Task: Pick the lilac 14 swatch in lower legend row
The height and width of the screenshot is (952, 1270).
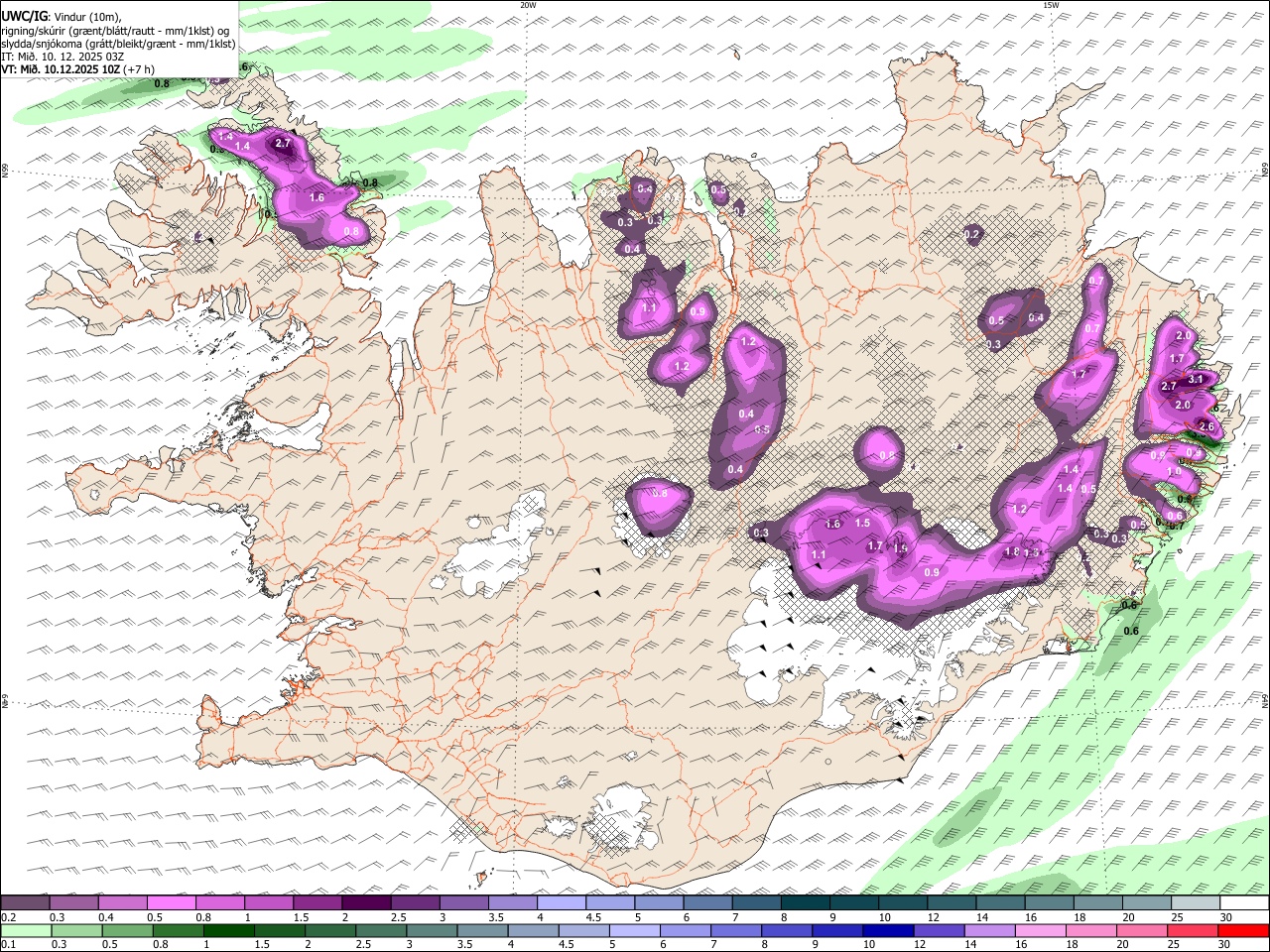Action: point(988,931)
